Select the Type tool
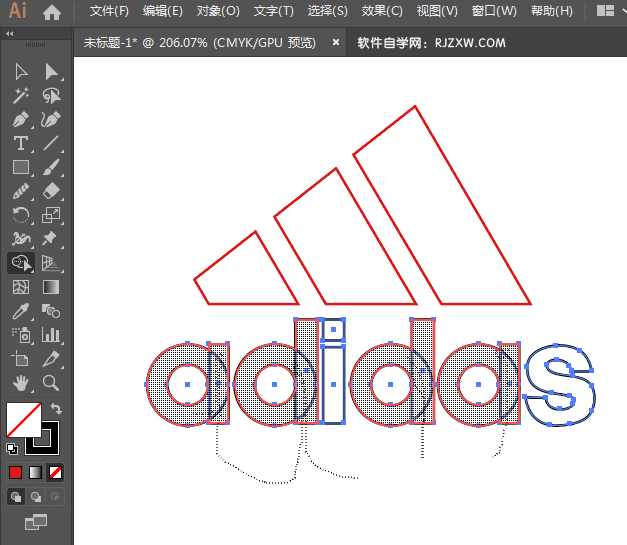627x545 pixels. 21,143
